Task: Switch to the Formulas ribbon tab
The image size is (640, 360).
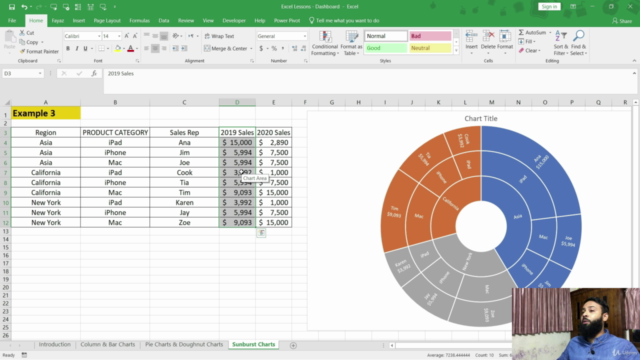Action: (x=139, y=20)
